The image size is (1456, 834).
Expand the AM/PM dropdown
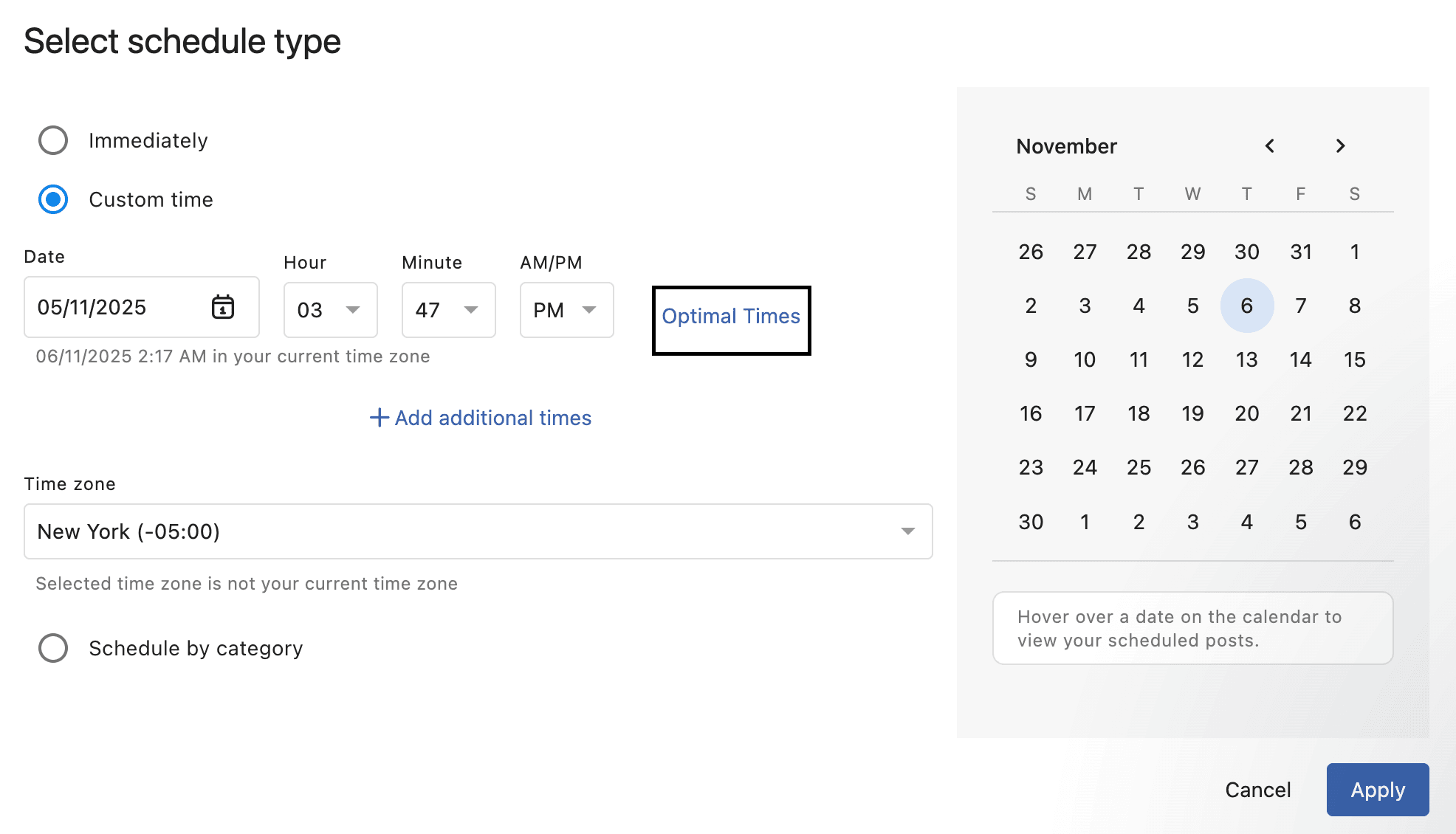(x=566, y=310)
